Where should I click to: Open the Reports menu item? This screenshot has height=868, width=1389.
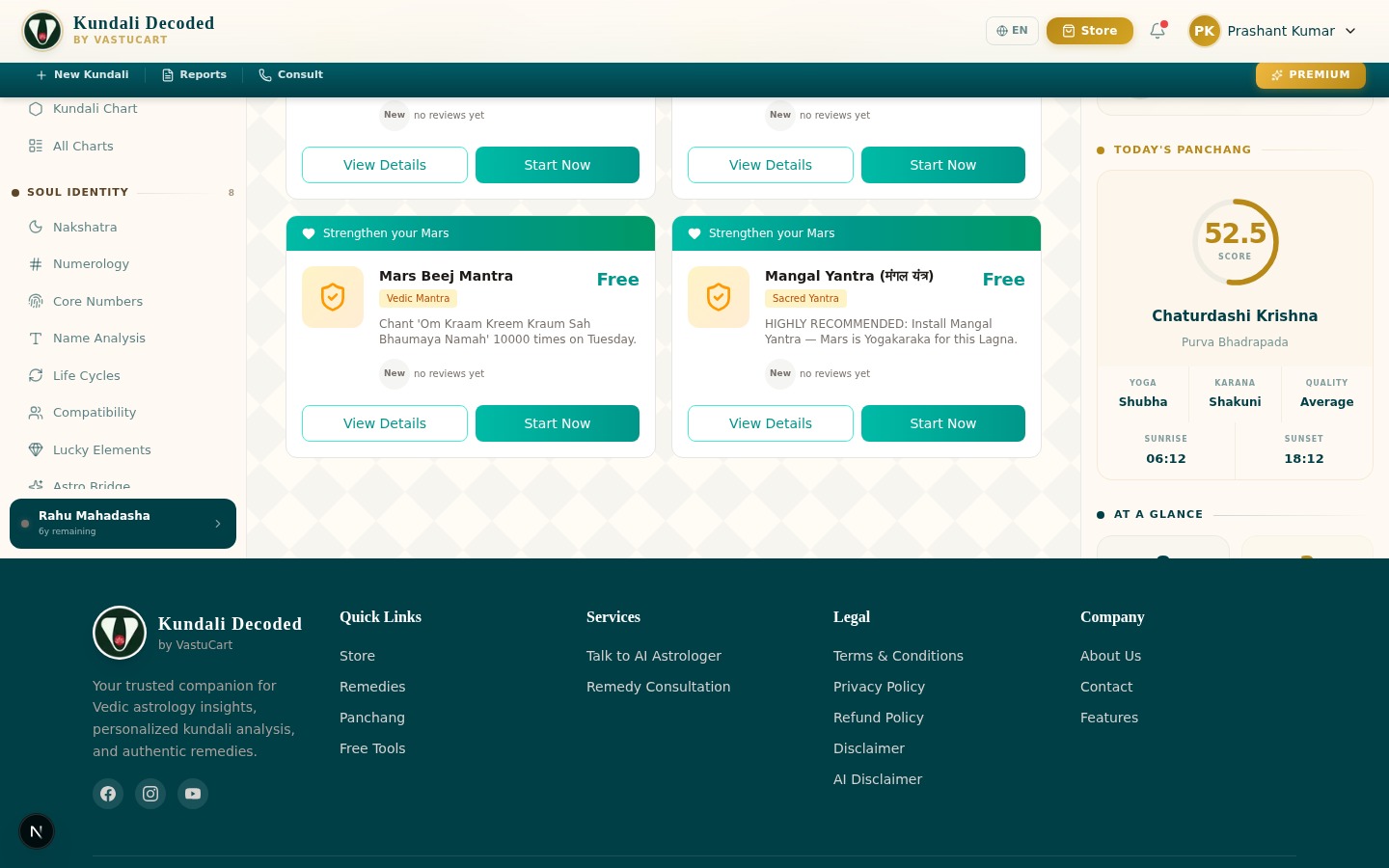pos(194,75)
